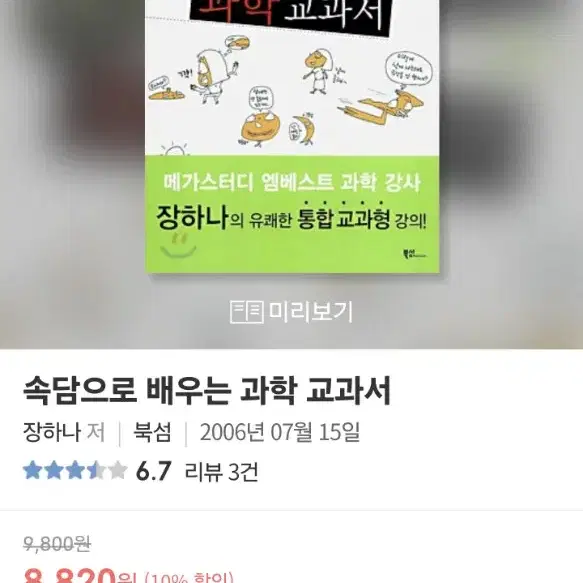
Task: Tap the red 8,820원 discounted price
Action: tap(80, 575)
